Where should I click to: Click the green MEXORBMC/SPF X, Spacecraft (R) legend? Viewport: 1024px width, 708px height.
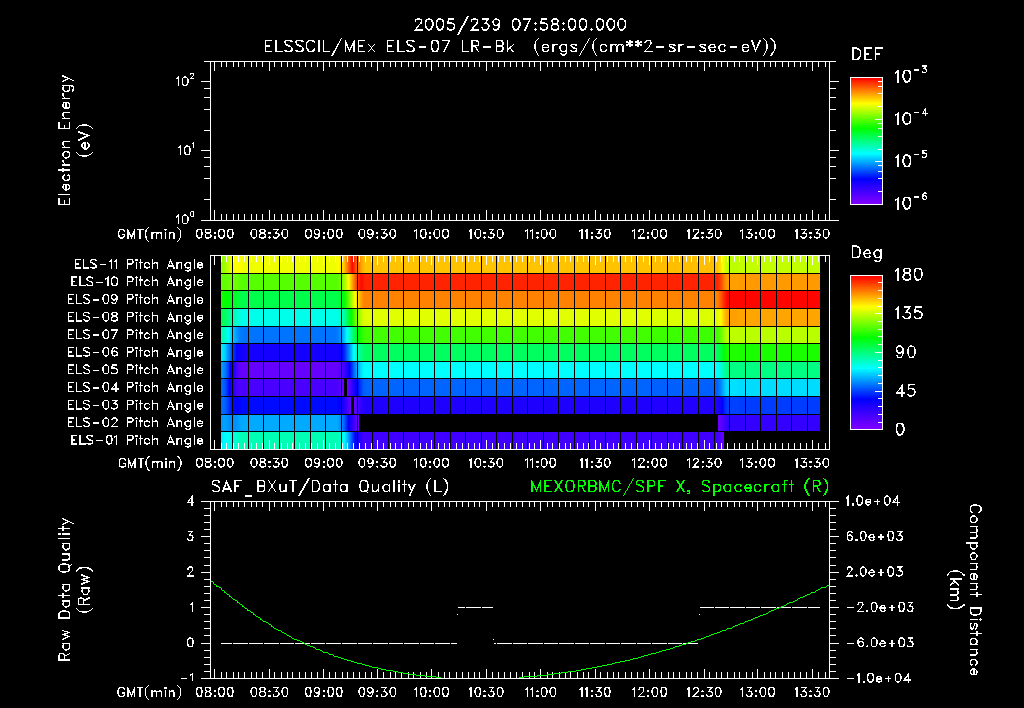point(679,487)
